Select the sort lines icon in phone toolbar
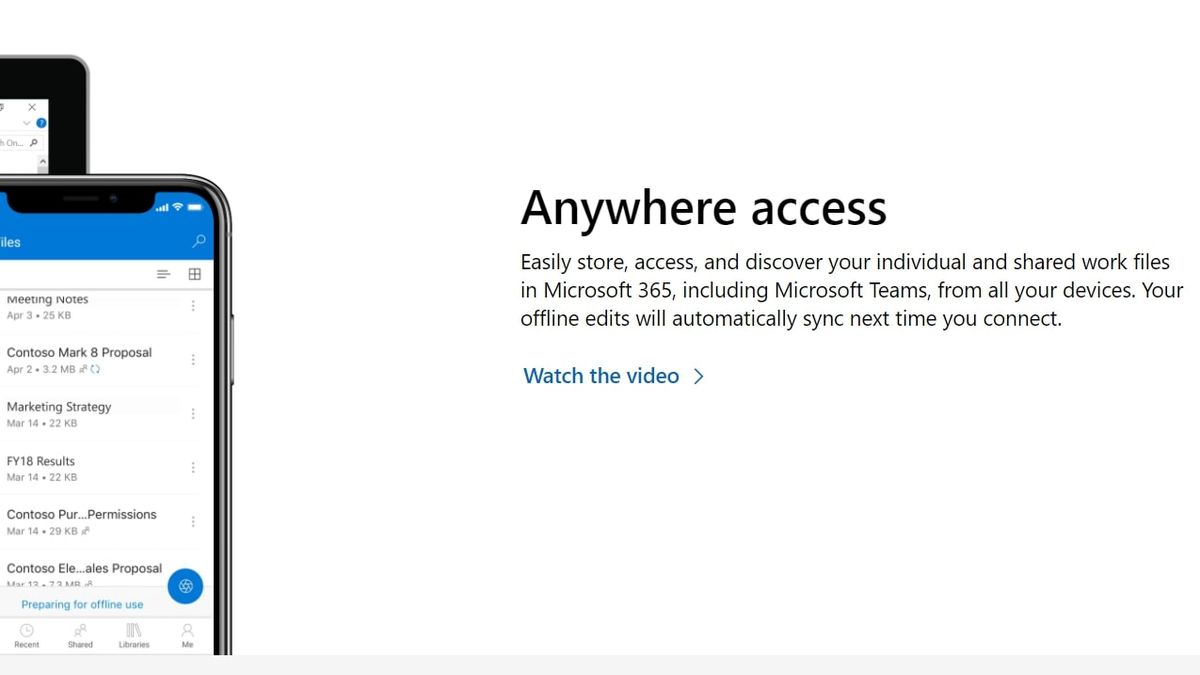This screenshot has width=1200, height=675. [x=163, y=274]
